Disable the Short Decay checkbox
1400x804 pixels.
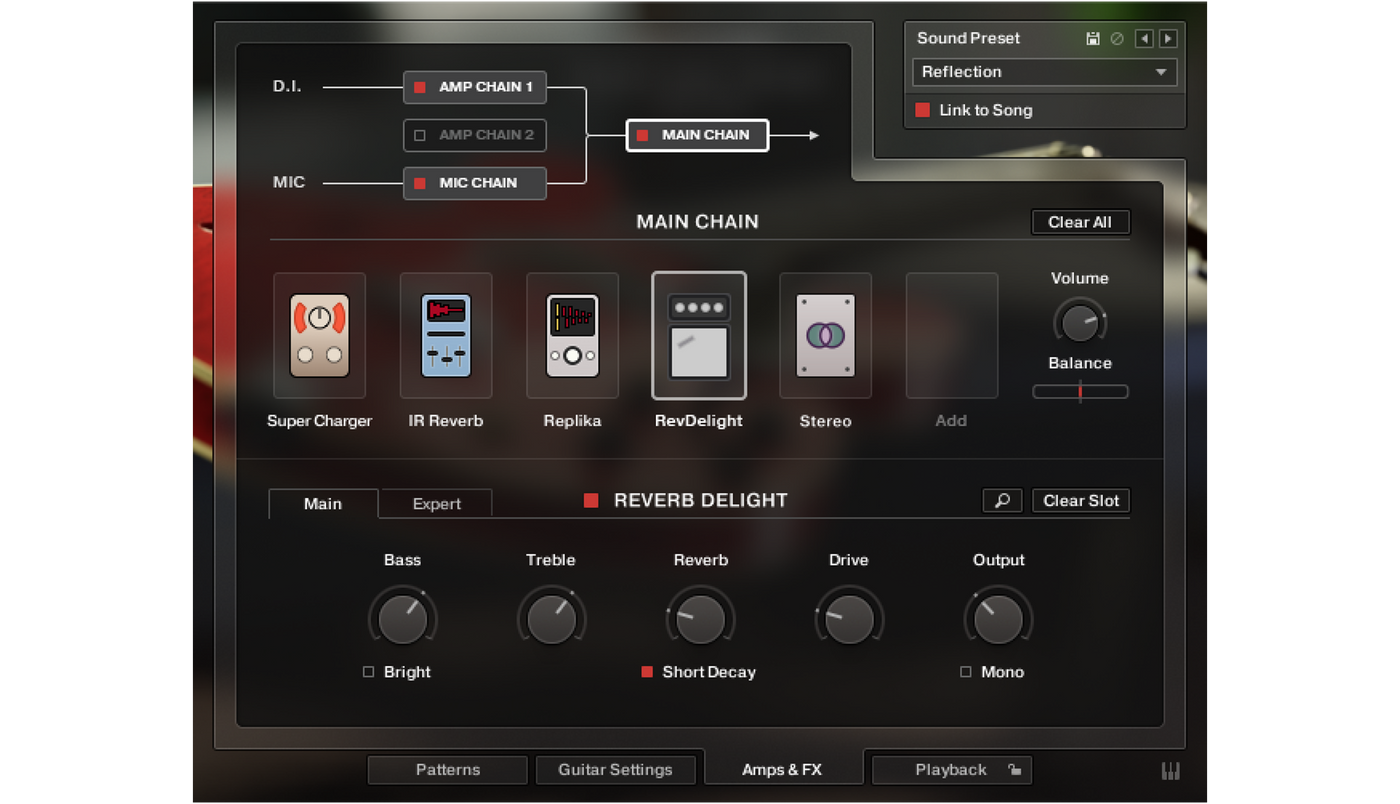(x=647, y=672)
